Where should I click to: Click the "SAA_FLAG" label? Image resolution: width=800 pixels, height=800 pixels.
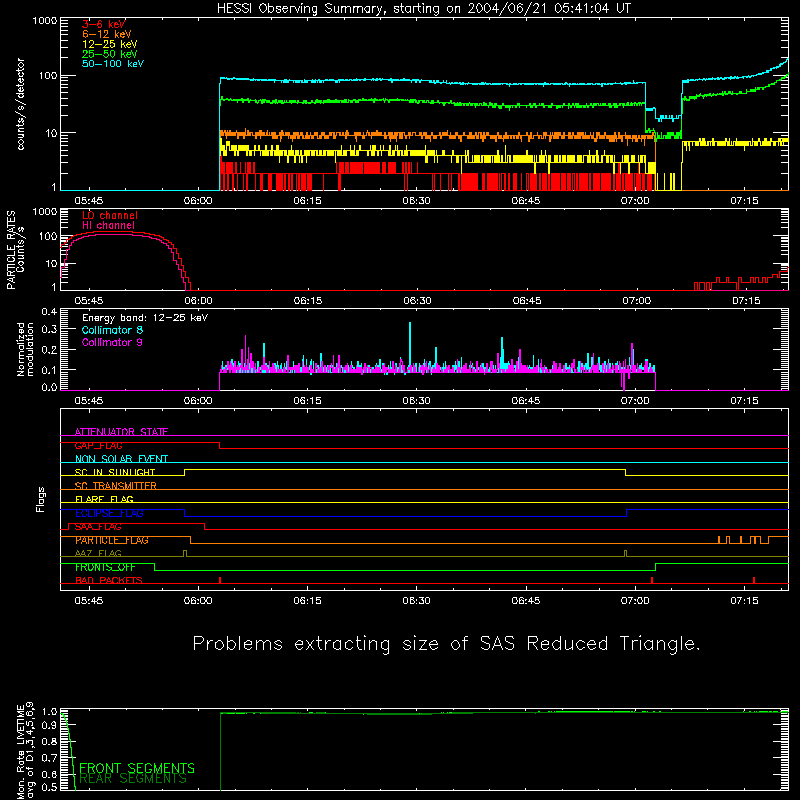point(98,527)
